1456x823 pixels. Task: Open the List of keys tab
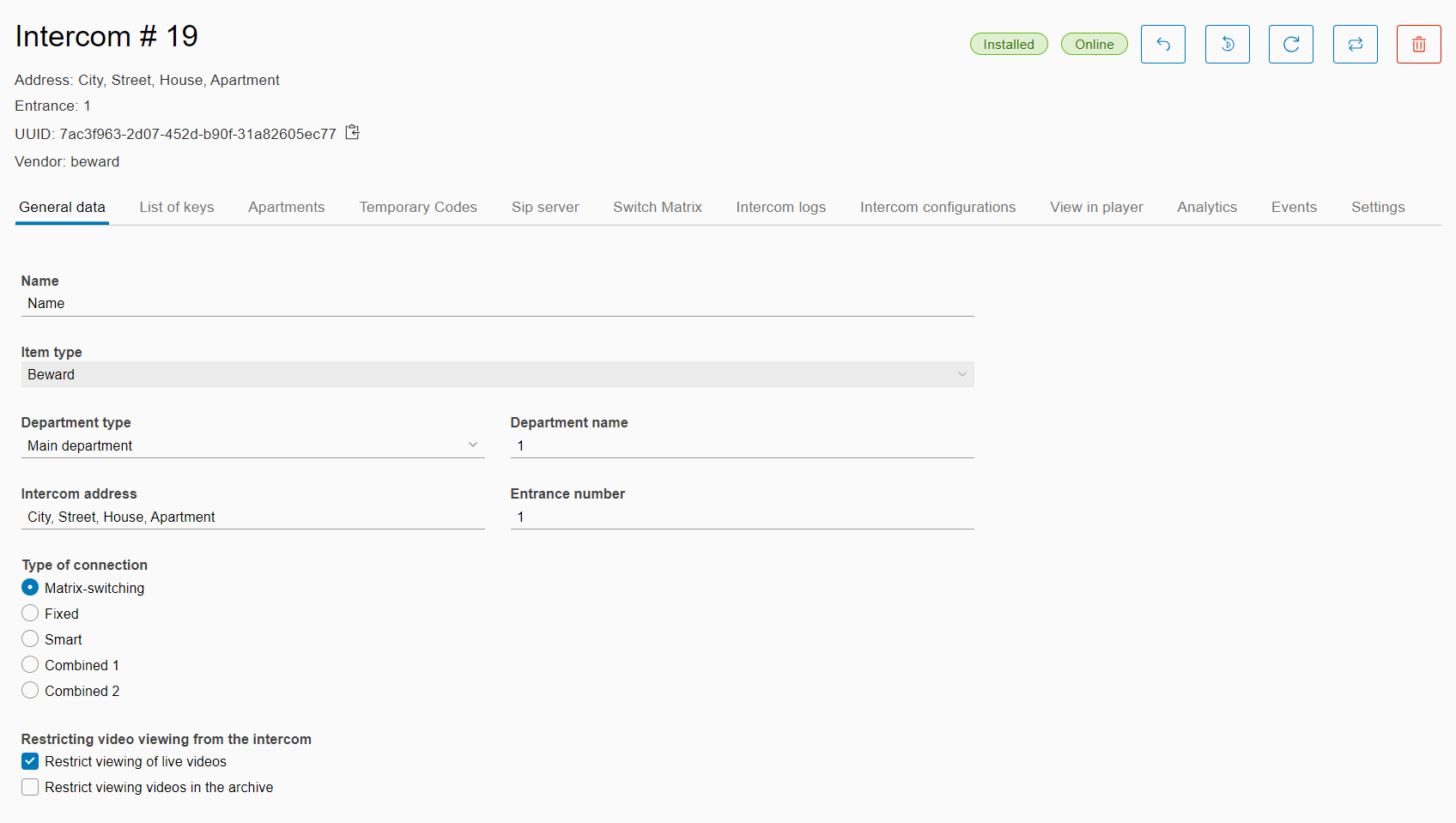click(x=177, y=207)
